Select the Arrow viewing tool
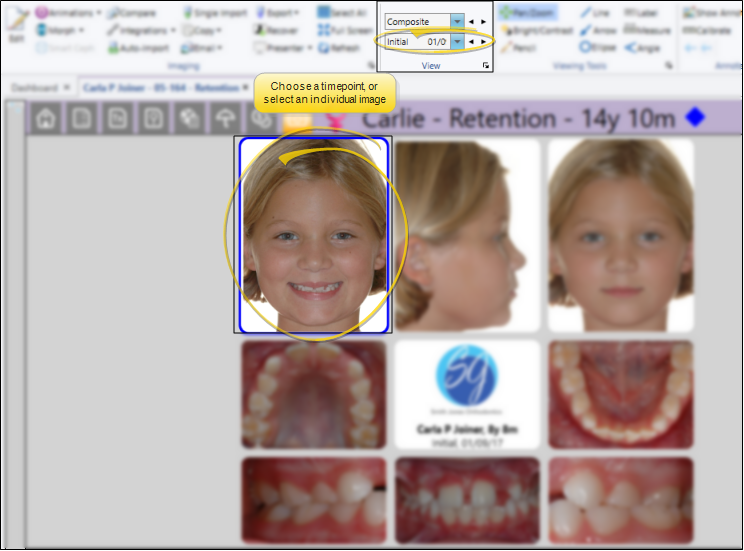This screenshot has height=551, width=744. (597, 30)
